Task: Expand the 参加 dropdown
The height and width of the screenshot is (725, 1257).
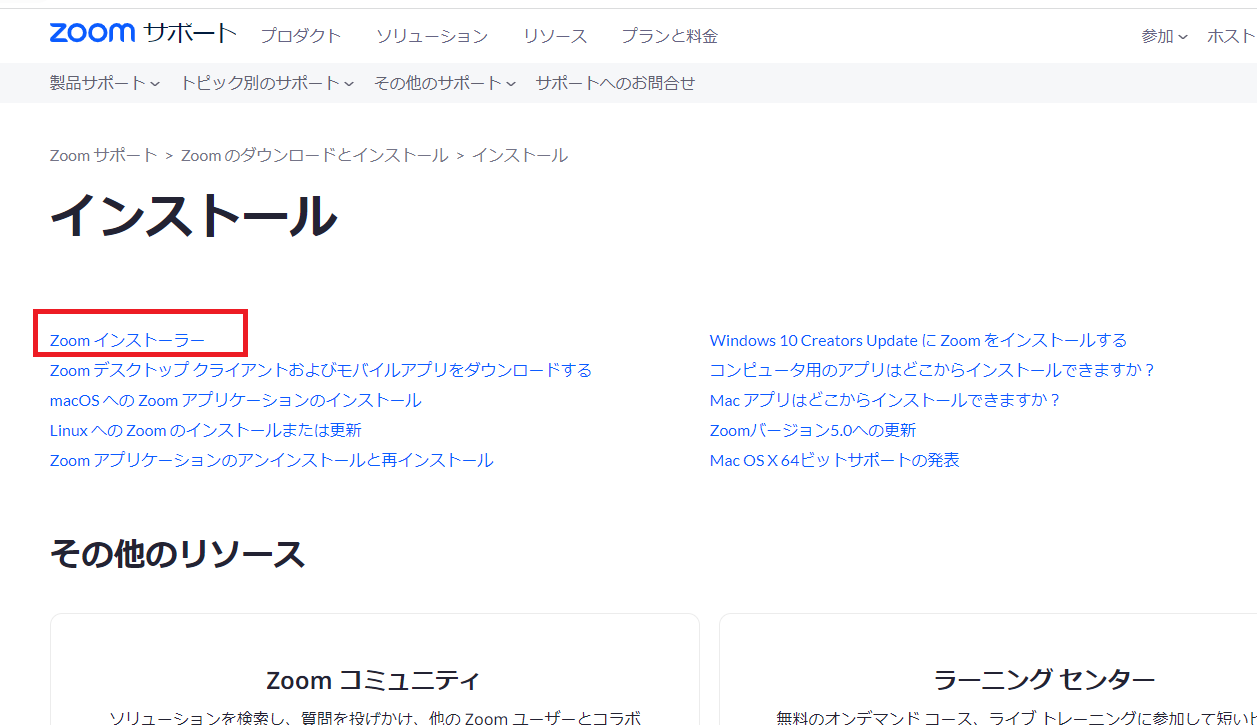Action: coord(1164,36)
